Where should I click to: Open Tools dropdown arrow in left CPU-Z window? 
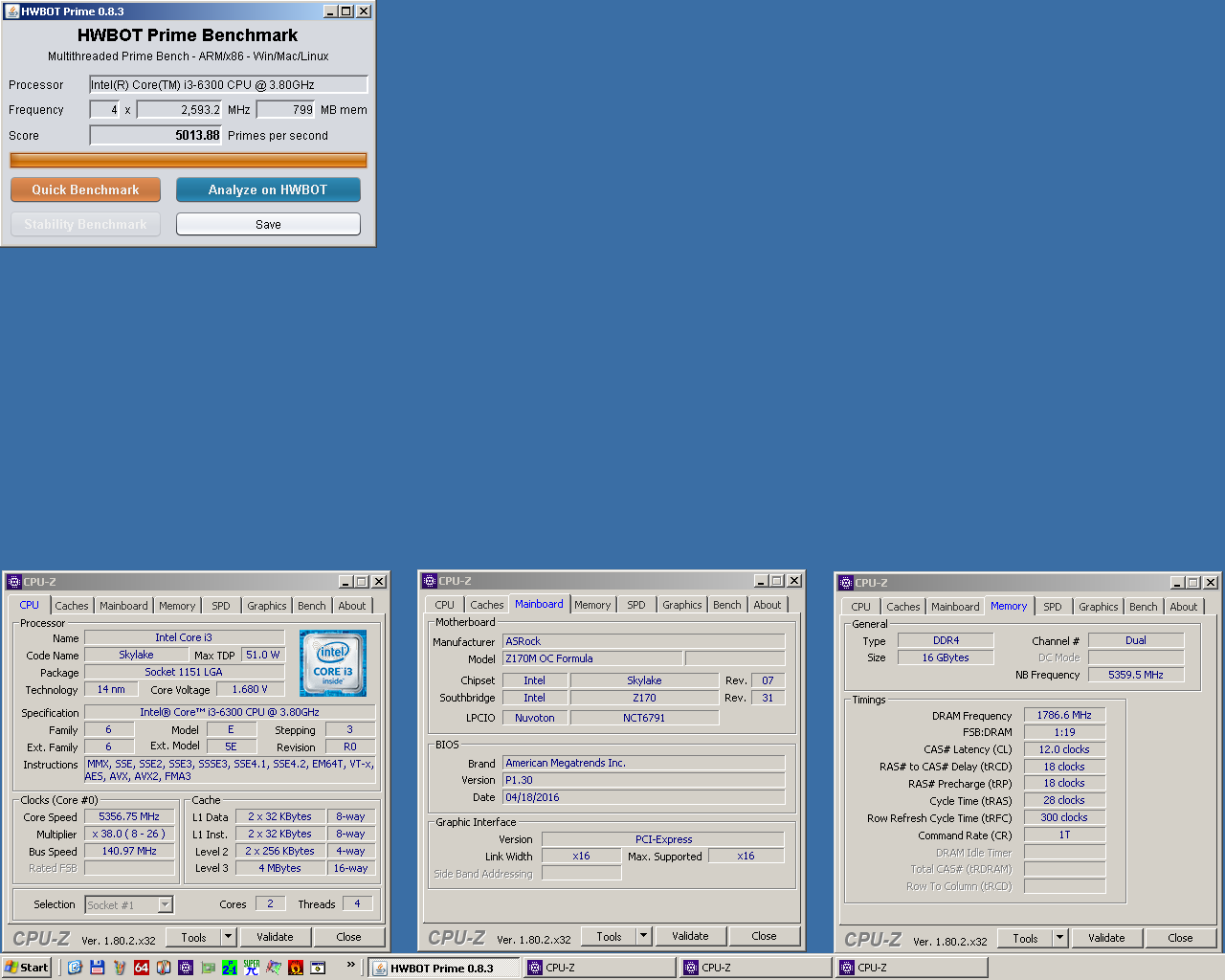(x=228, y=937)
